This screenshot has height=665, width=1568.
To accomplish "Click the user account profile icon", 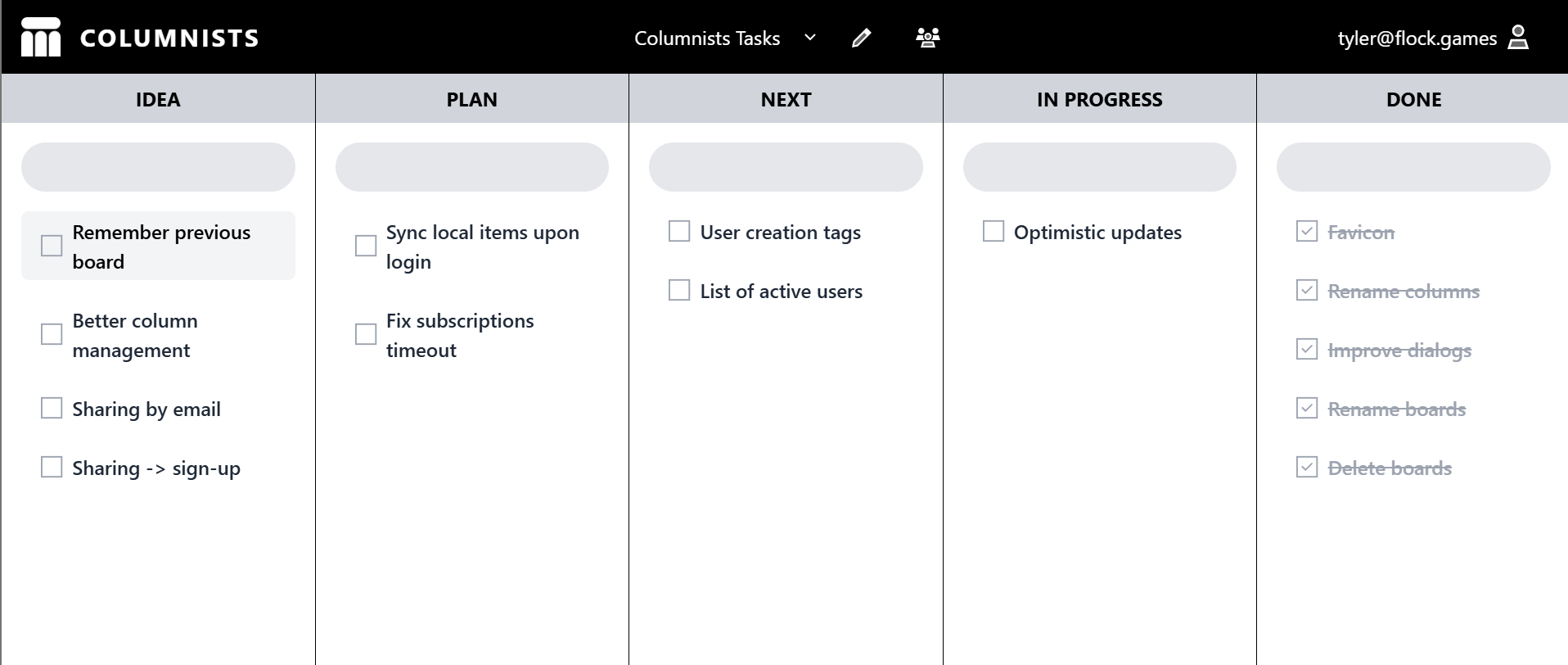I will [x=1518, y=38].
